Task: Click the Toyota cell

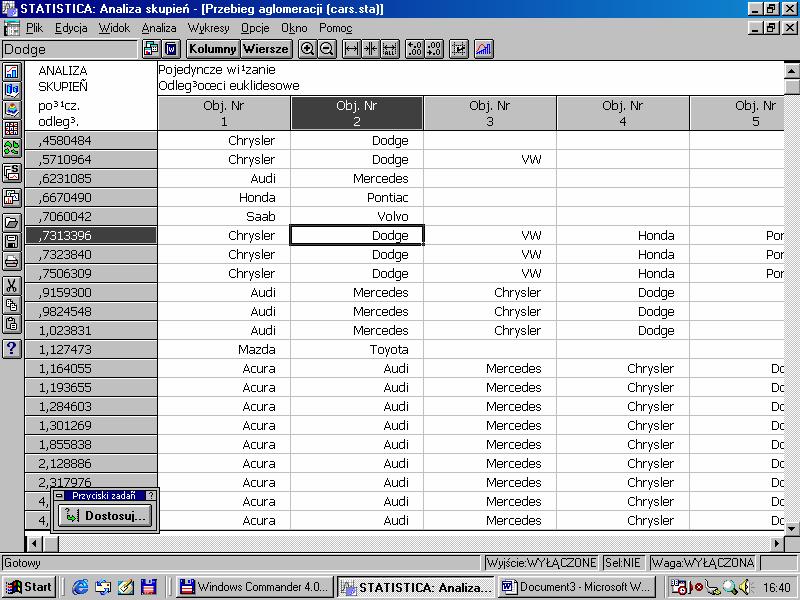Action: (x=357, y=349)
